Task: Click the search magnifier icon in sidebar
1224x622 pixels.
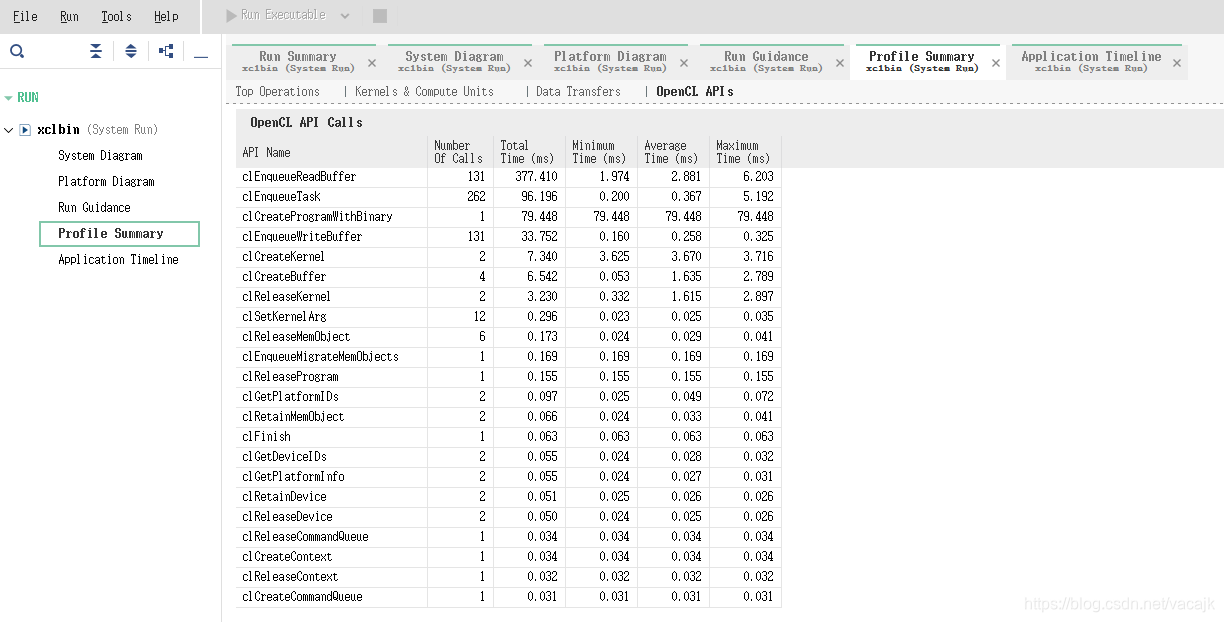Action: click(17, 51)
